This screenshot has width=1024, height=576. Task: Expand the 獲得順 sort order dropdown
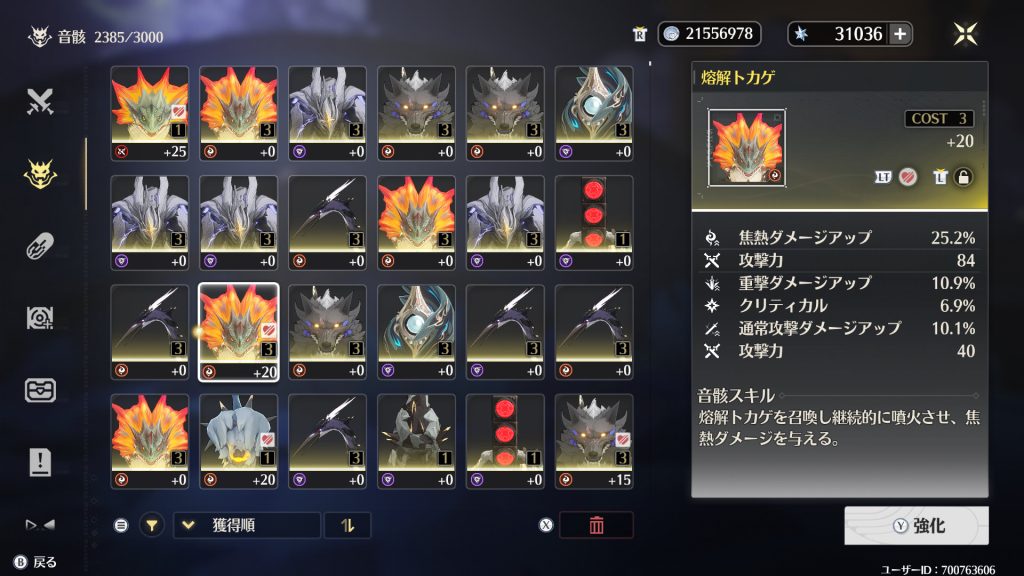(247, 525)
